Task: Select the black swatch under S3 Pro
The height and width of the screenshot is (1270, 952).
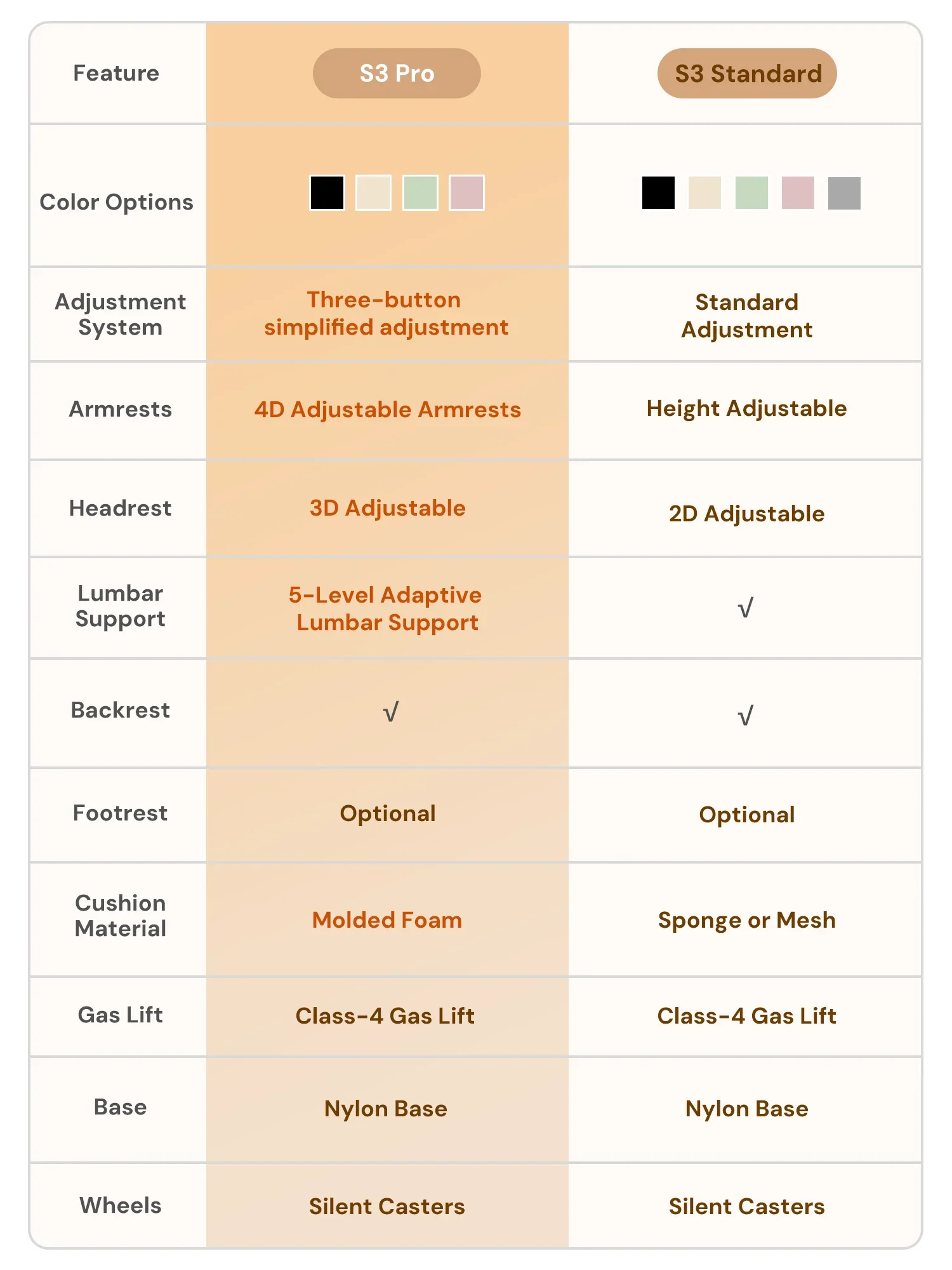Action: pos(327,193)
